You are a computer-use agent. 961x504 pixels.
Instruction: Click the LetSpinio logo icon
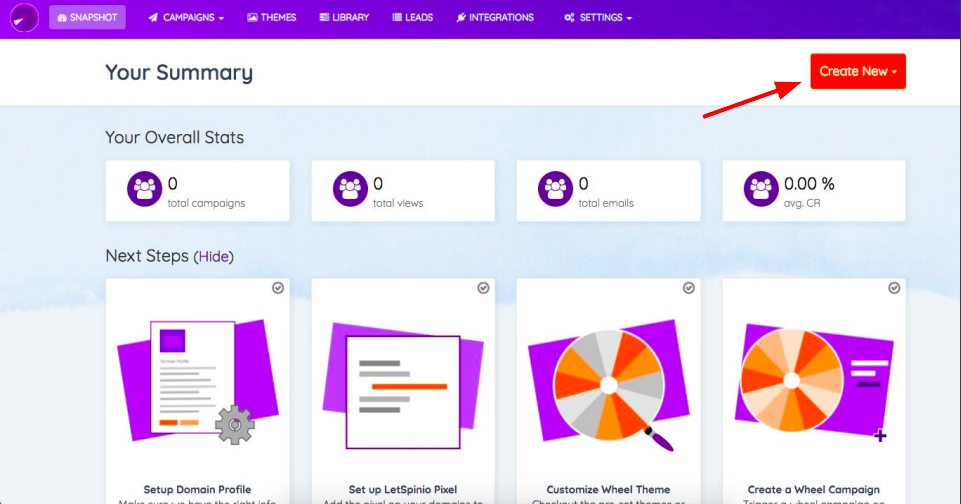(x=24, y=17)
